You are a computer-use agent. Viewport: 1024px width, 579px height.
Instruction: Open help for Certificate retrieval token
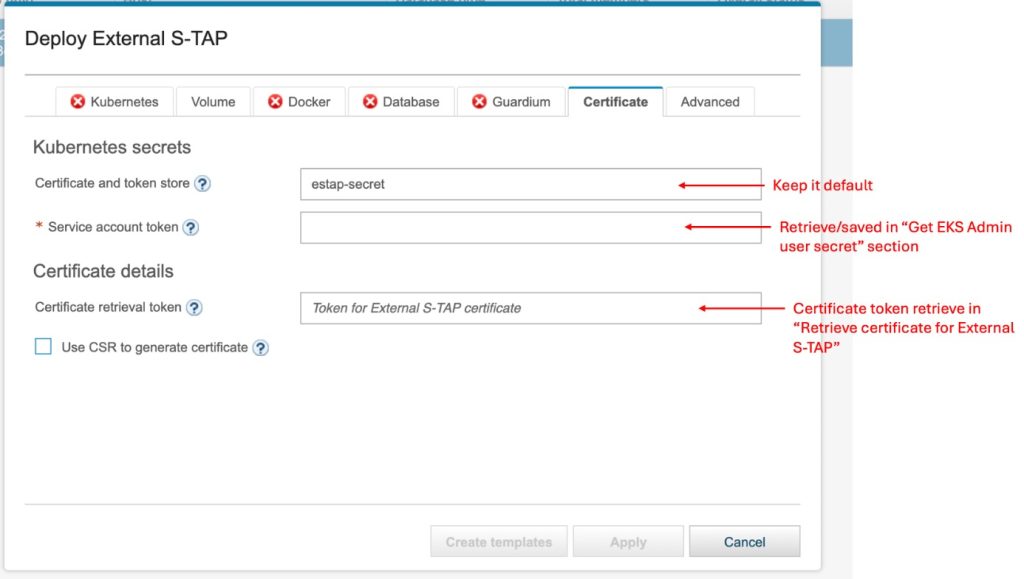[194, 308]
